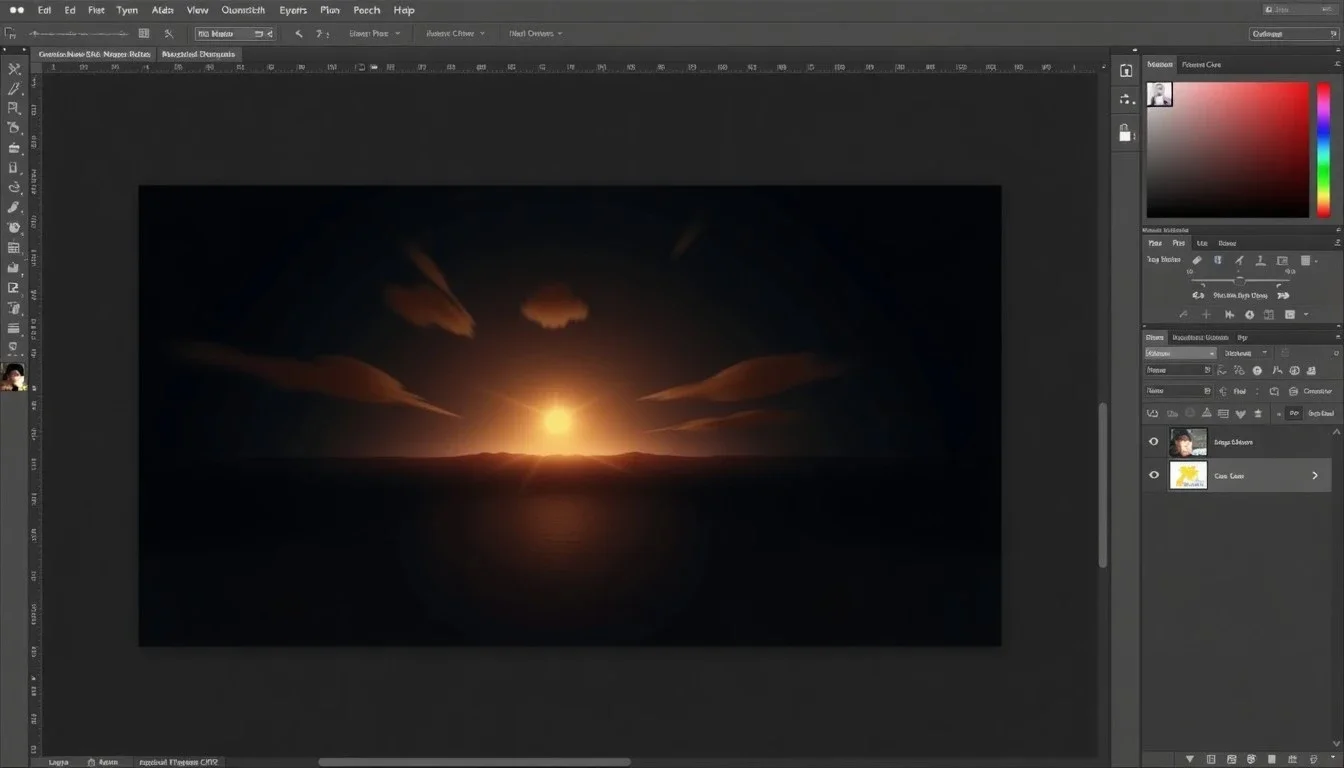Open the Help menu
Viewport: 1344px width, 768px height.
404,10
